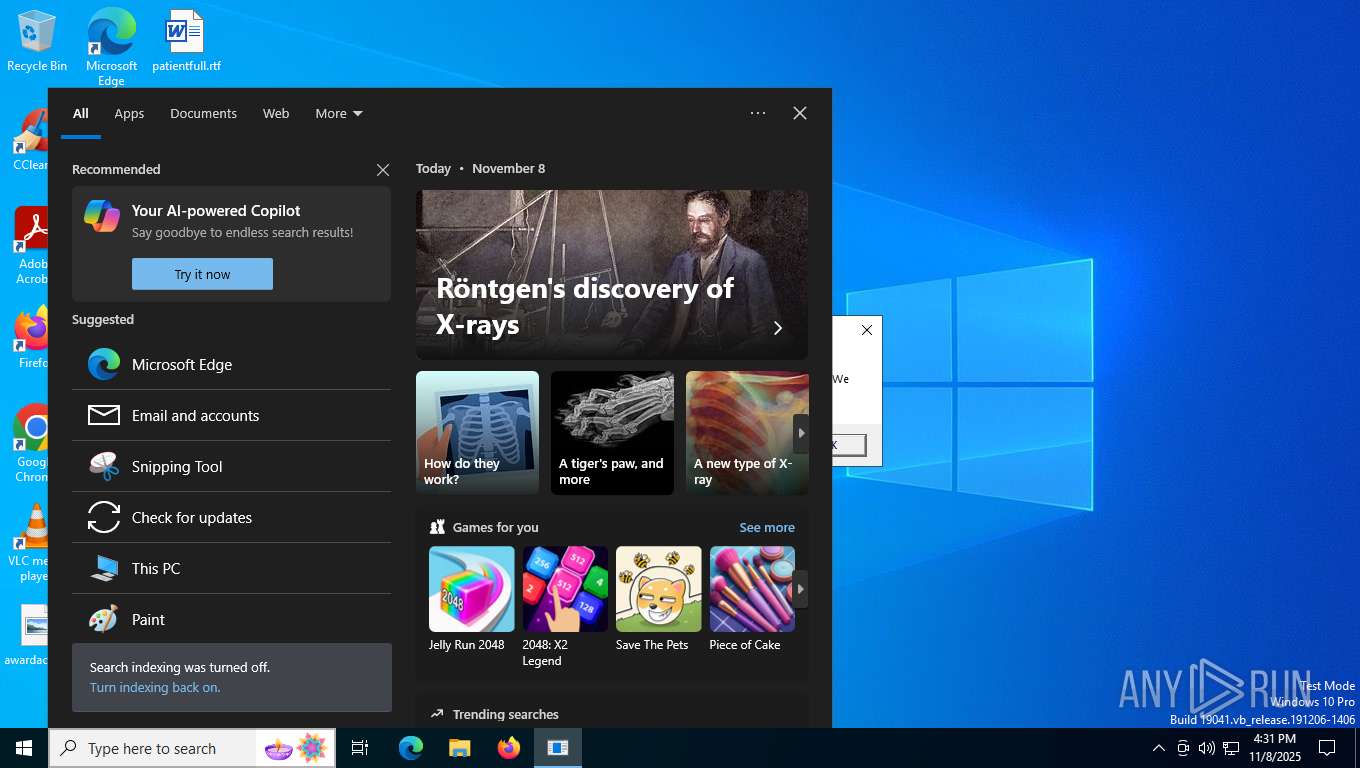Image resolution: width=1360 pixels, height=768 pixels.
Task: Click the Copilot logo icon
Action: point(102,216)
